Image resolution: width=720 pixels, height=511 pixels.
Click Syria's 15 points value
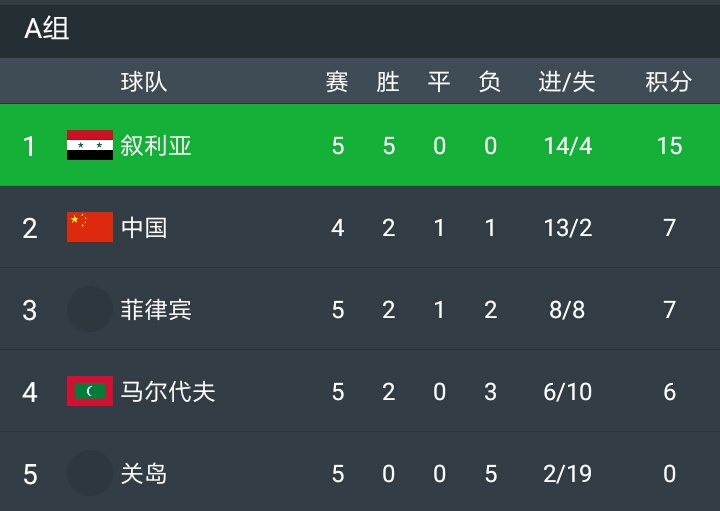(x=669, y=146)
